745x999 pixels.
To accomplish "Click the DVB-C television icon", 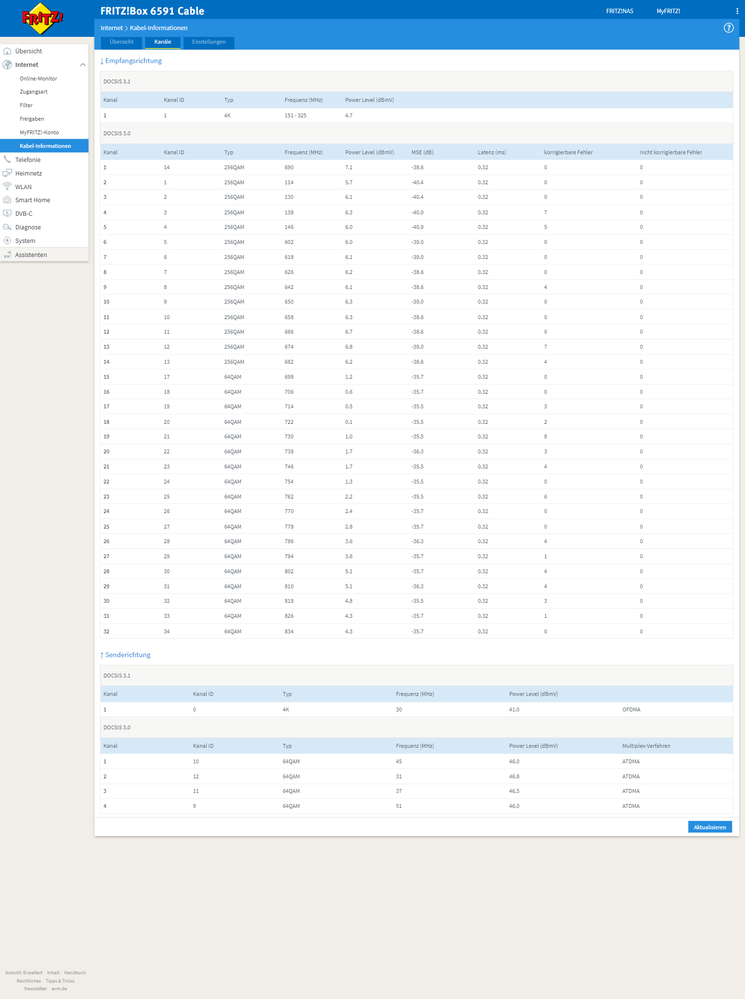I will tap(7, 213).
